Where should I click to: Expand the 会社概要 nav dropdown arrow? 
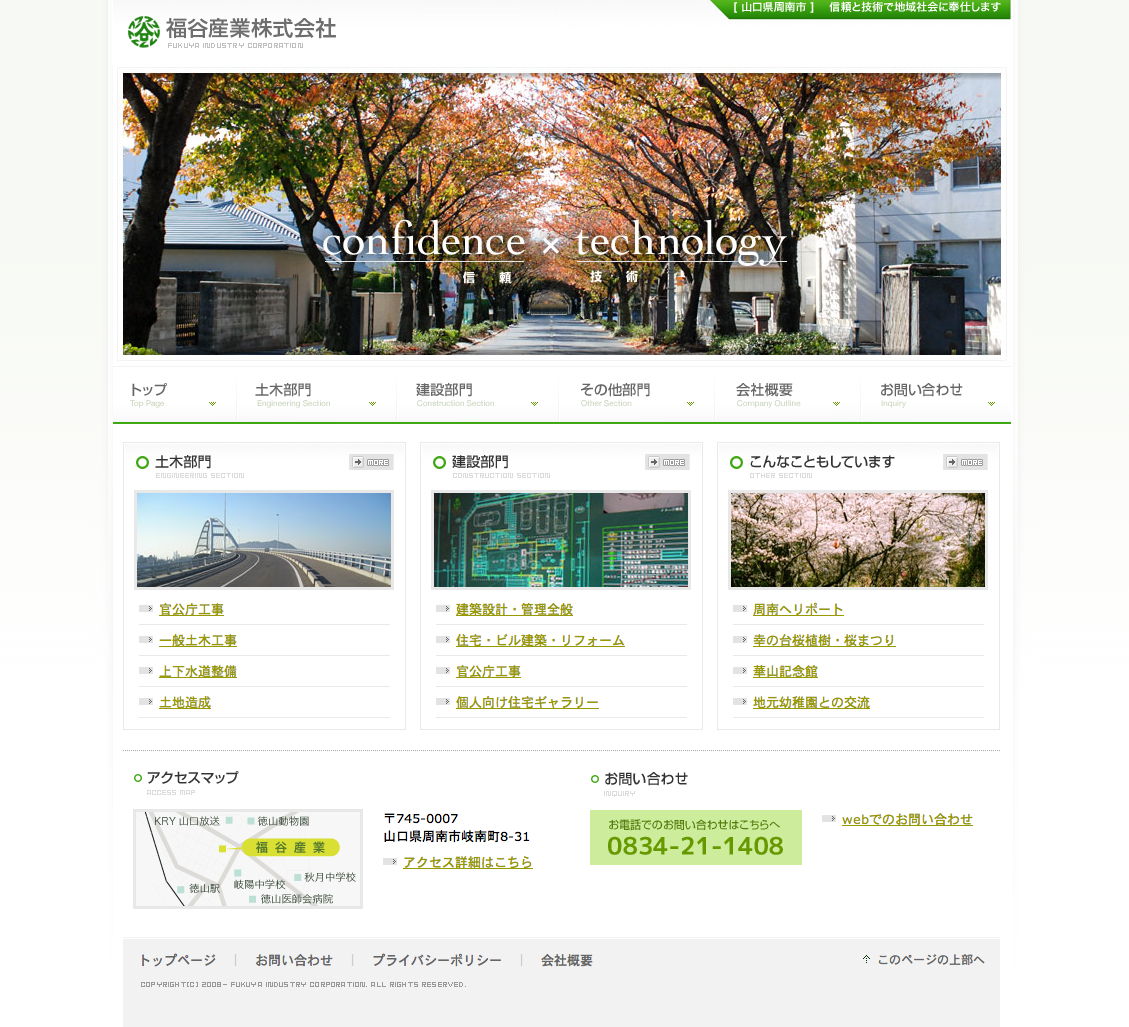pyautogui.click(x=837, y=404)
